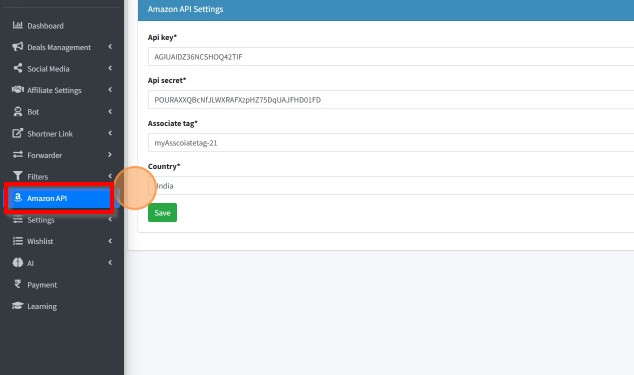The width and height of the screenshot is (634, 375).
Task: Focus the Associate tag text field
Action: pyautogui.click(x=391, y=143)
